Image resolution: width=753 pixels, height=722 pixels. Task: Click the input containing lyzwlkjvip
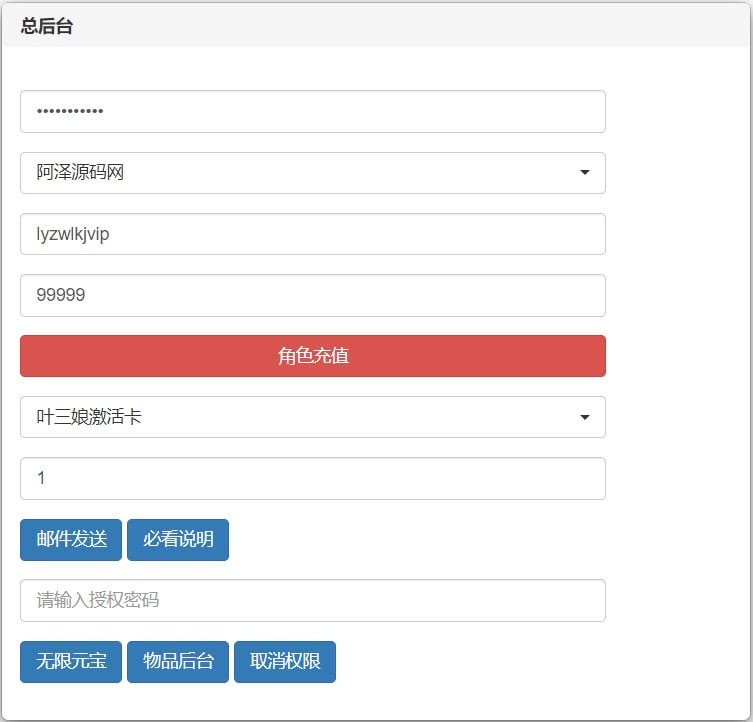tap(312, 234)
